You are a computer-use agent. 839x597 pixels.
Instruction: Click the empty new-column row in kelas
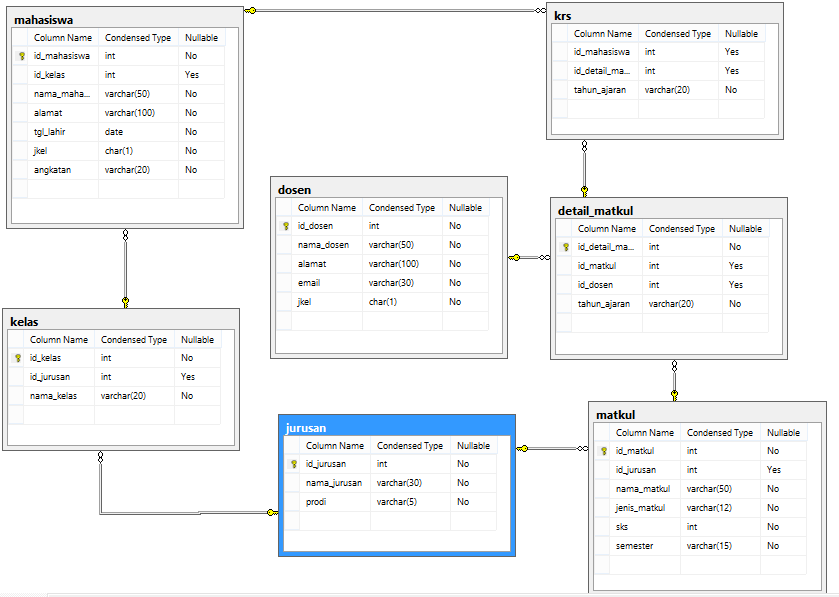pos(115,415)
